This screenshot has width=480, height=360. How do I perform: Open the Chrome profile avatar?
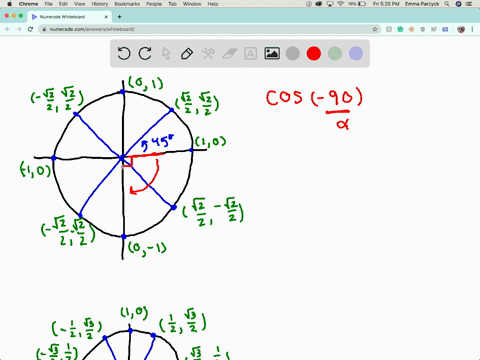[461, 29]
